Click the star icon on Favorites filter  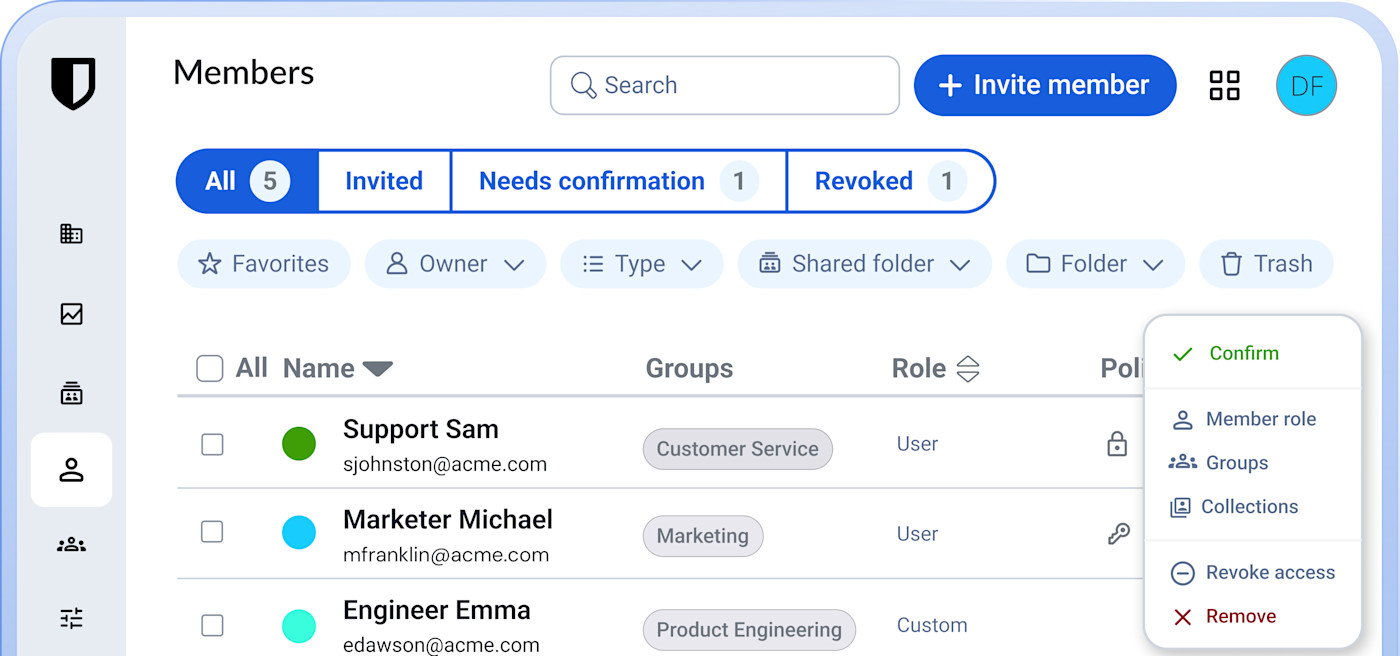coord(209,264)
